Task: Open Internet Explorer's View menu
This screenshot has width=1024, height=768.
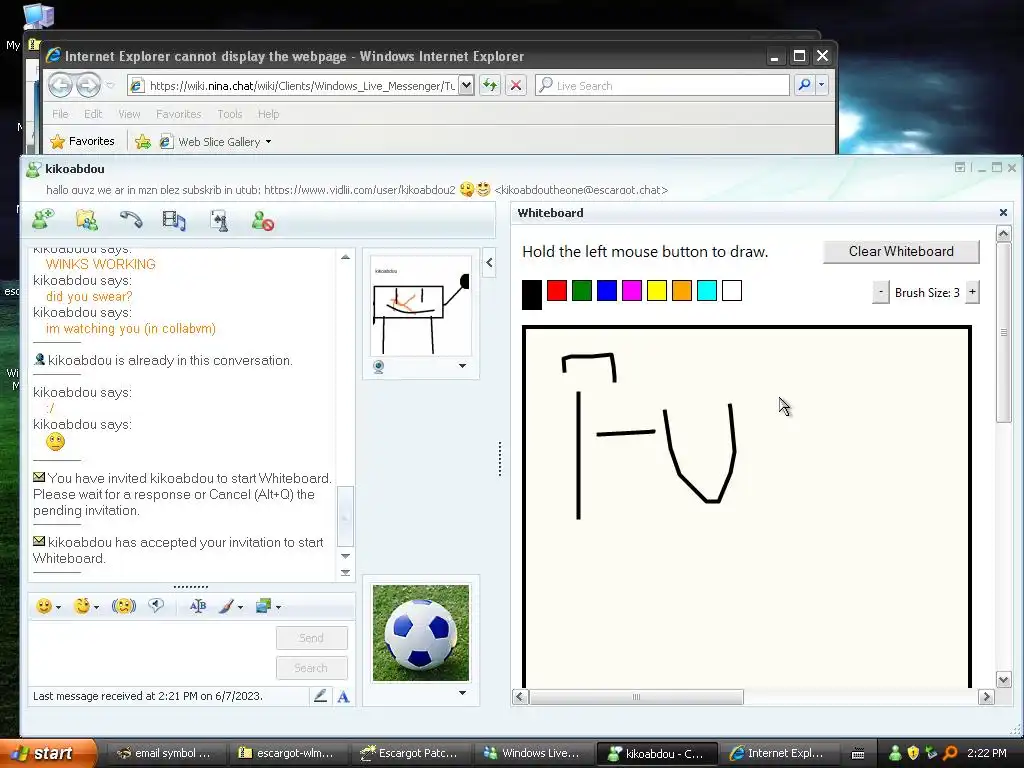Action: [129, 114]
